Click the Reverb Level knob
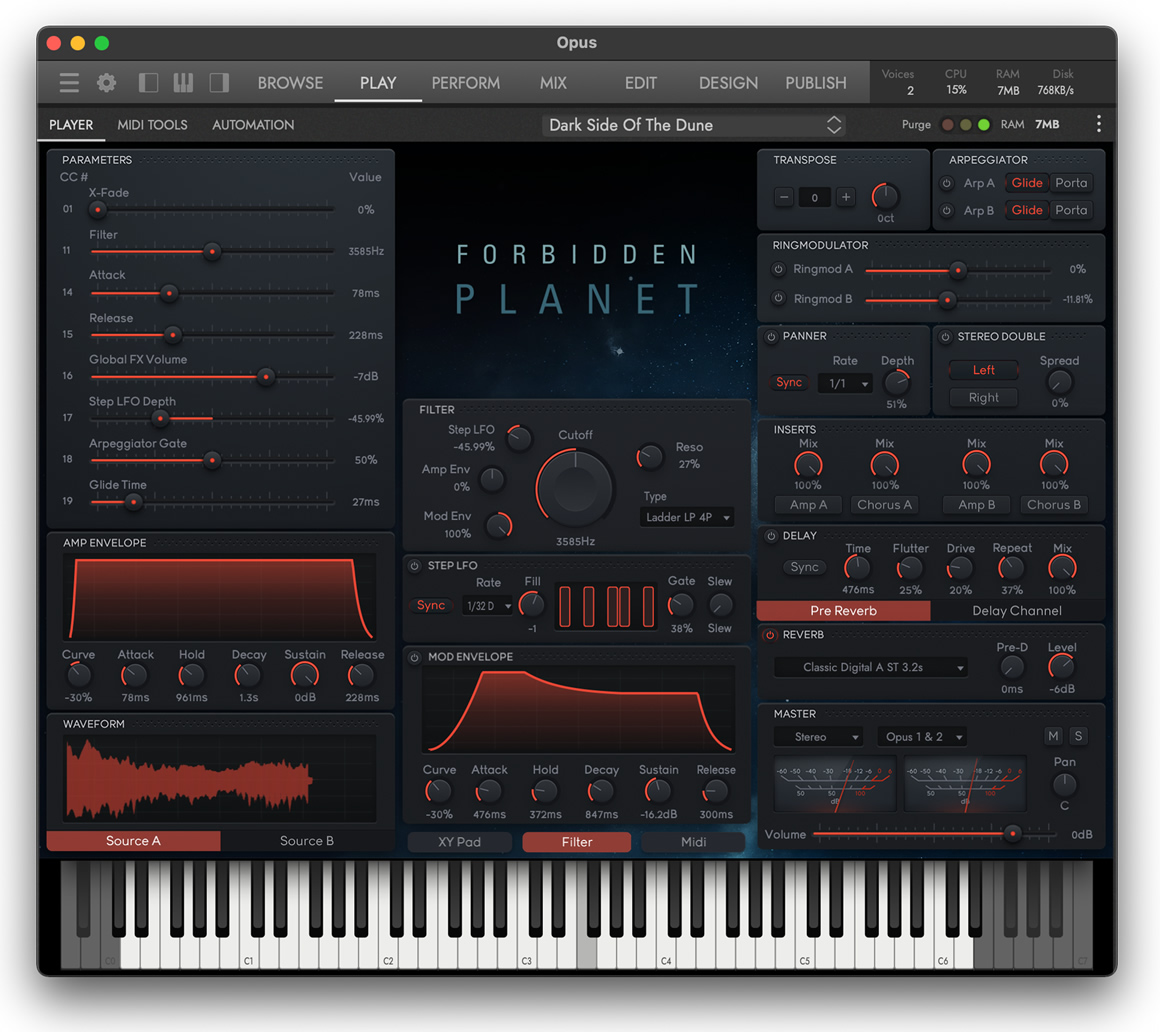Image resolution: width=1160 pixels, height=1032 pixels. pos(1062,667)
